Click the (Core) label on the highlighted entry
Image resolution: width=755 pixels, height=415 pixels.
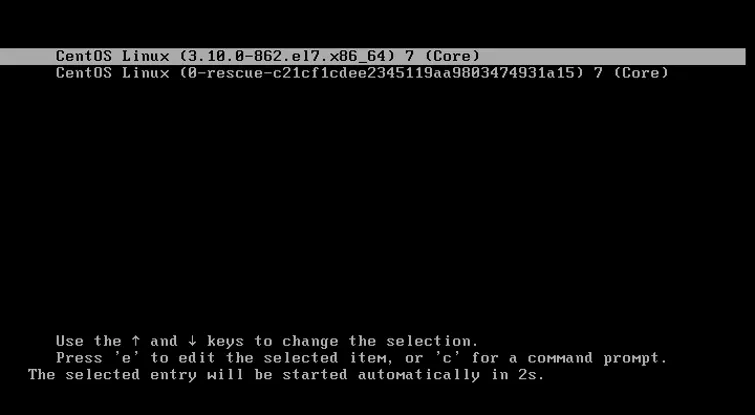coord(452,56)
